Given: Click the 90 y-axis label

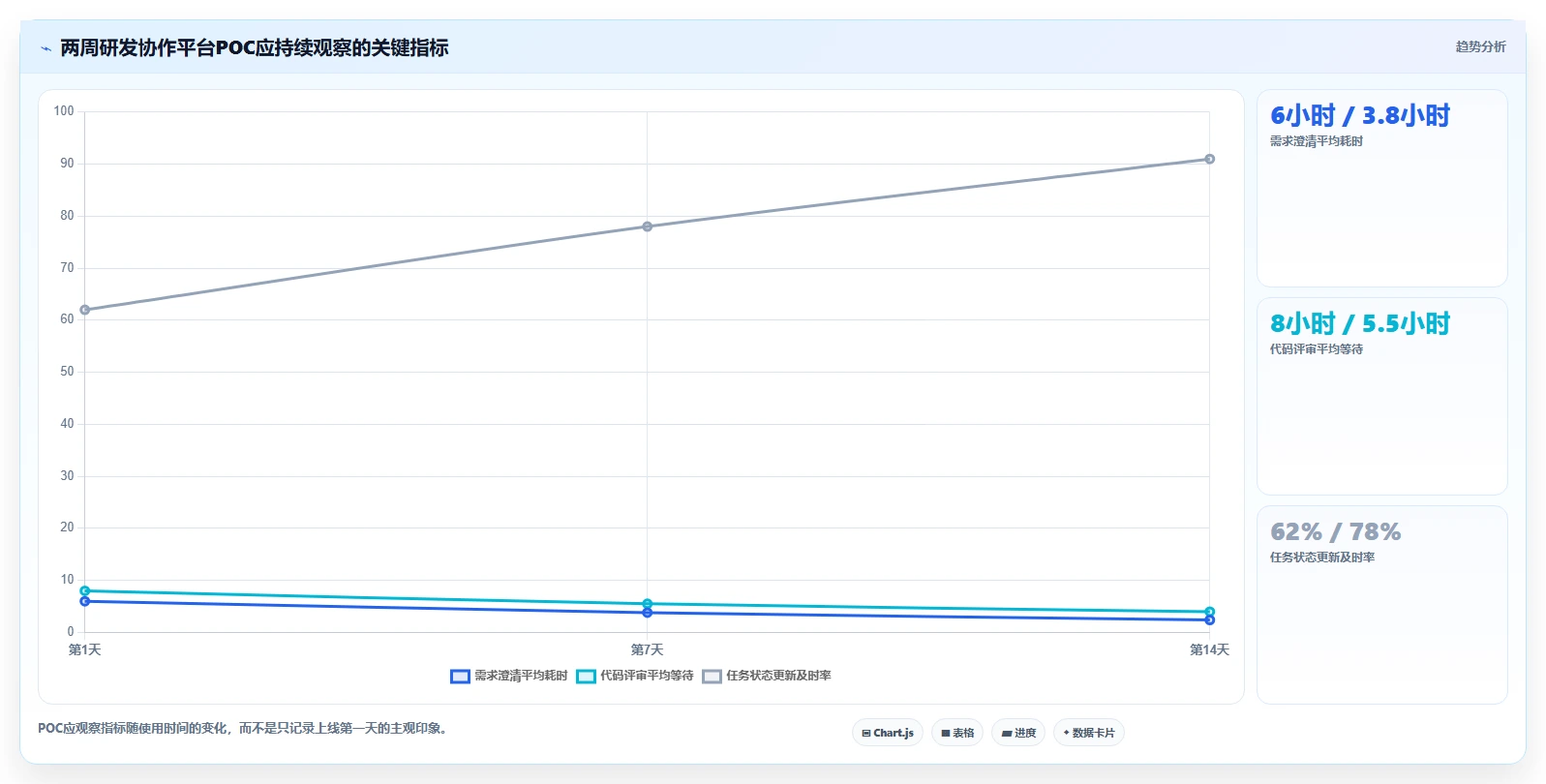Looking at the screenshot, I should (67, 164).
